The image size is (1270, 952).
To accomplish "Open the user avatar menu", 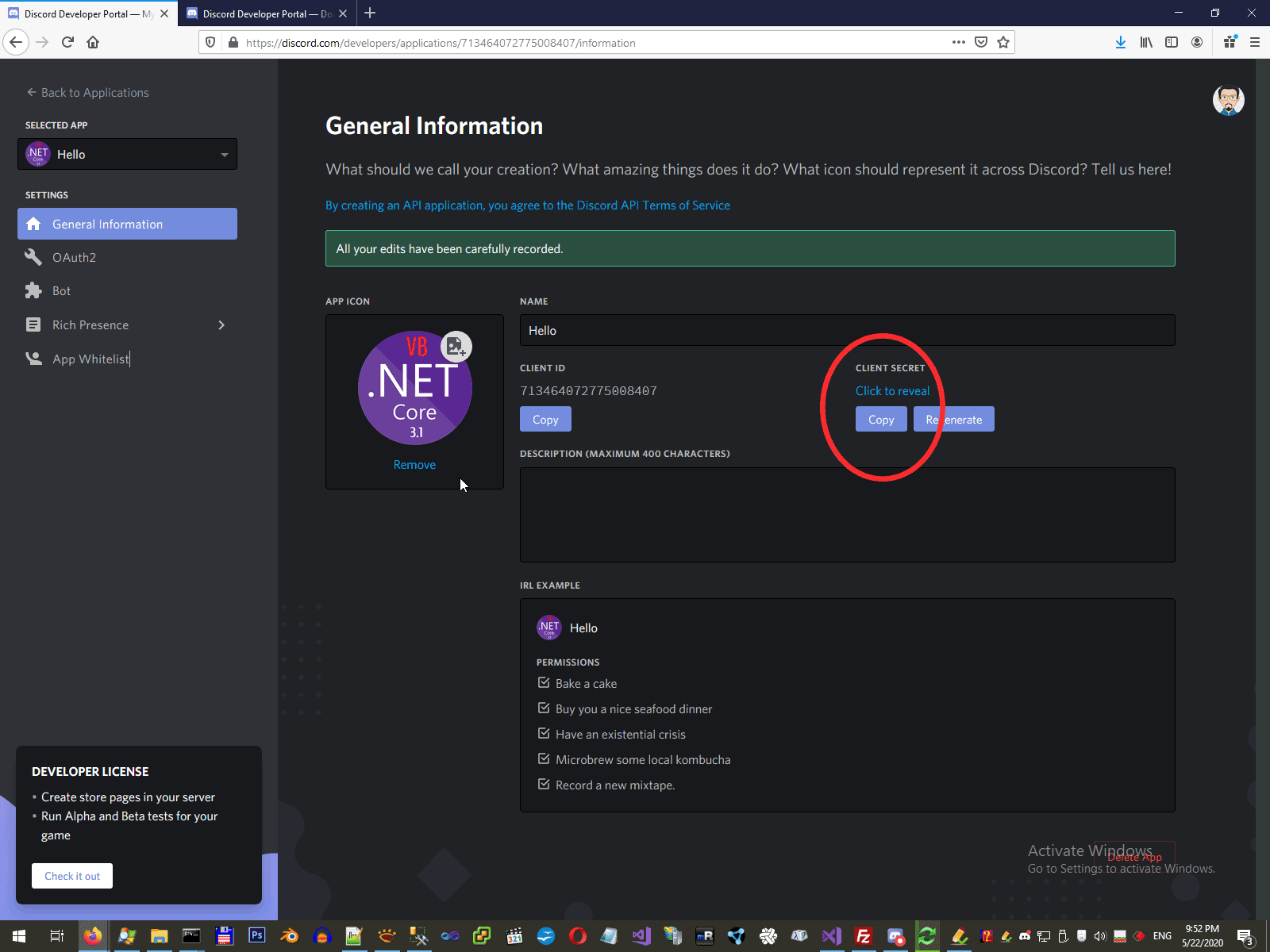I will pyautogui.click(x=1228, y=100).
